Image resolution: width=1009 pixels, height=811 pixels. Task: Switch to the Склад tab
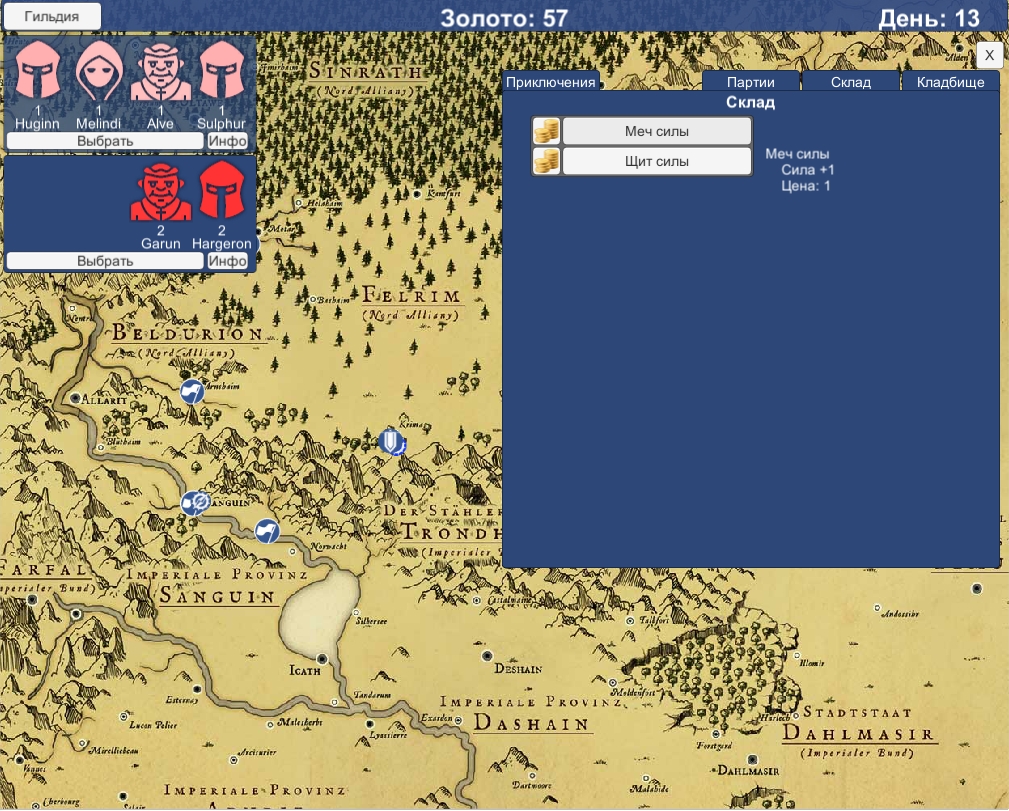pos(851,82)
